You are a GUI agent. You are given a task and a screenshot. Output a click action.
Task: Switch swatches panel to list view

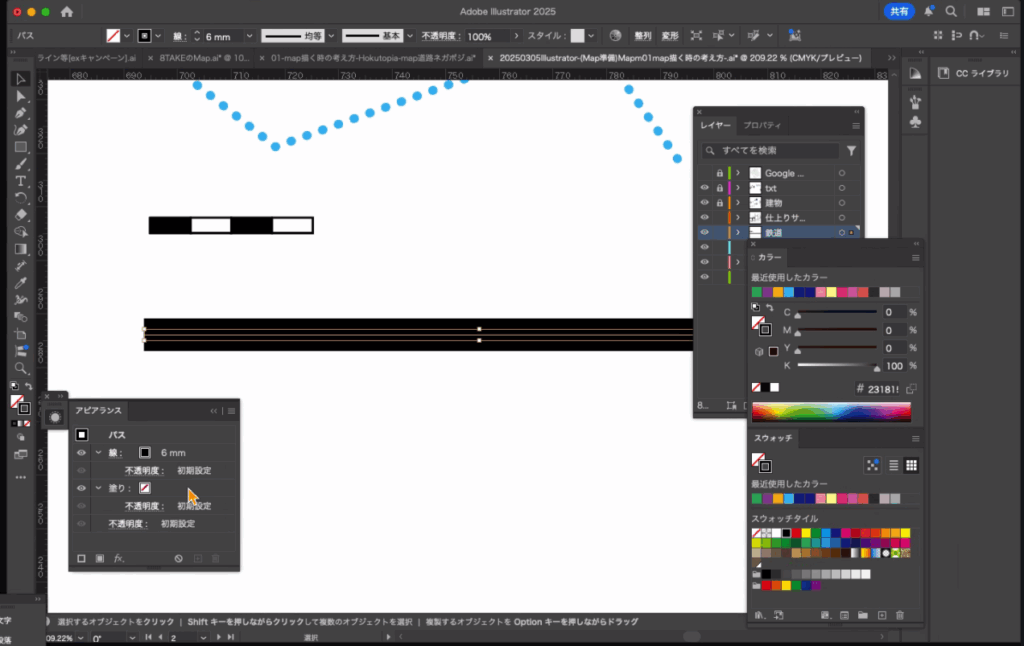click(x=893, y=465)
